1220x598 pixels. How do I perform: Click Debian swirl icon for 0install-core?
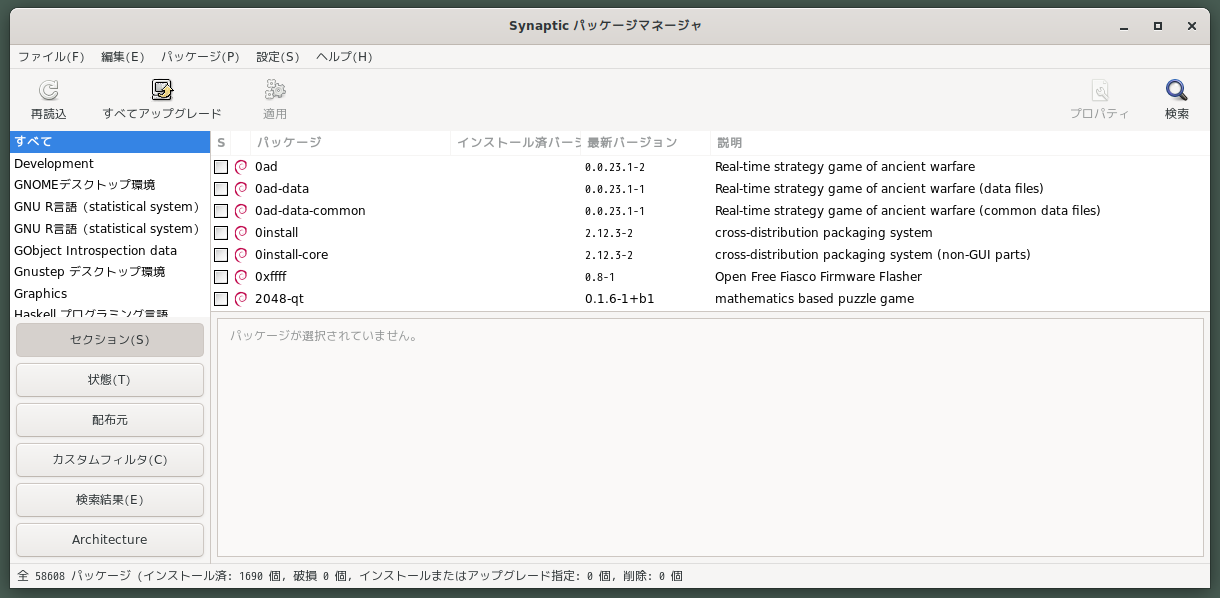241,255
